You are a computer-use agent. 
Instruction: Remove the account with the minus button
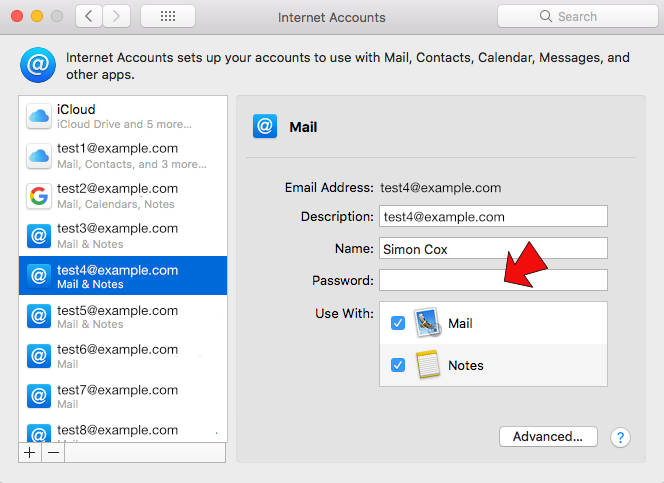point(53,453)
